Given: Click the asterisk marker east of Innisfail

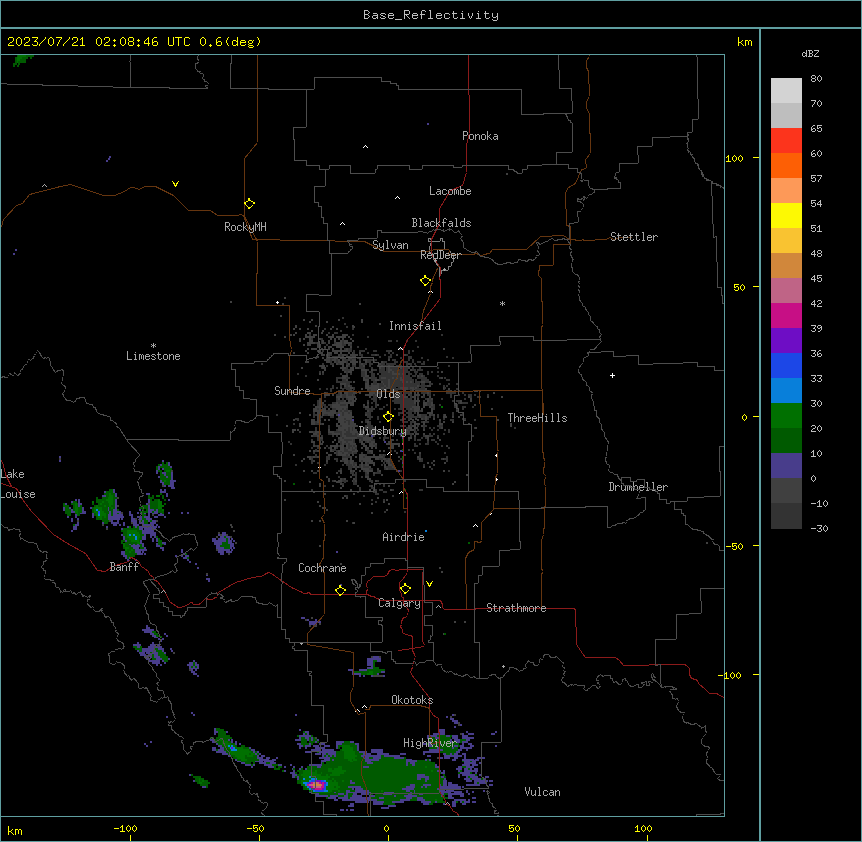Looking at the screenshot, I should click(502, 303).
